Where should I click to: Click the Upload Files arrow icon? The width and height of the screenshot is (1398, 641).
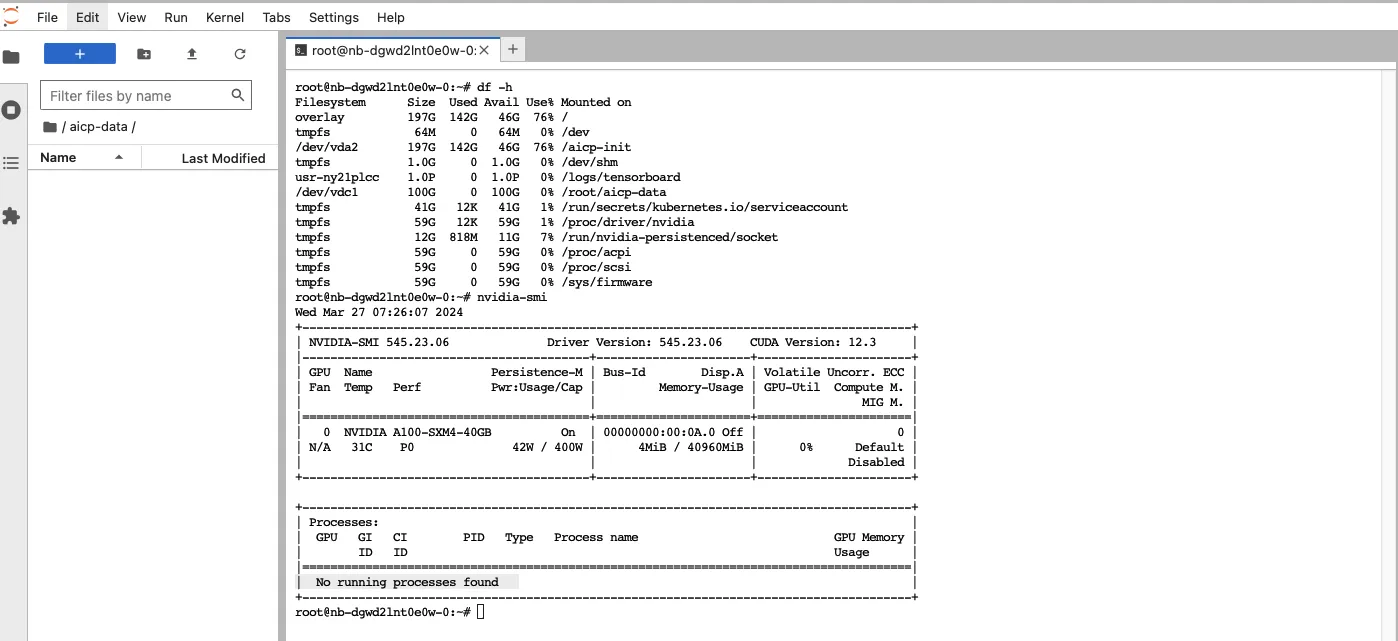coord(192,54)
